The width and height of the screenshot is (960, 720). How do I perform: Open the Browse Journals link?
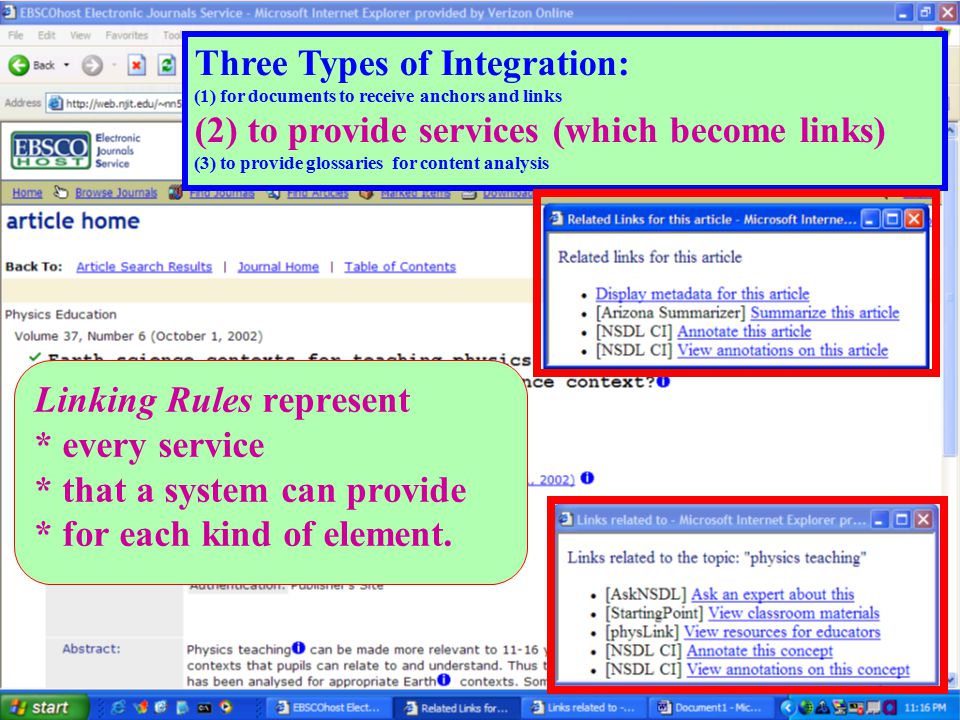click(116, 193)
